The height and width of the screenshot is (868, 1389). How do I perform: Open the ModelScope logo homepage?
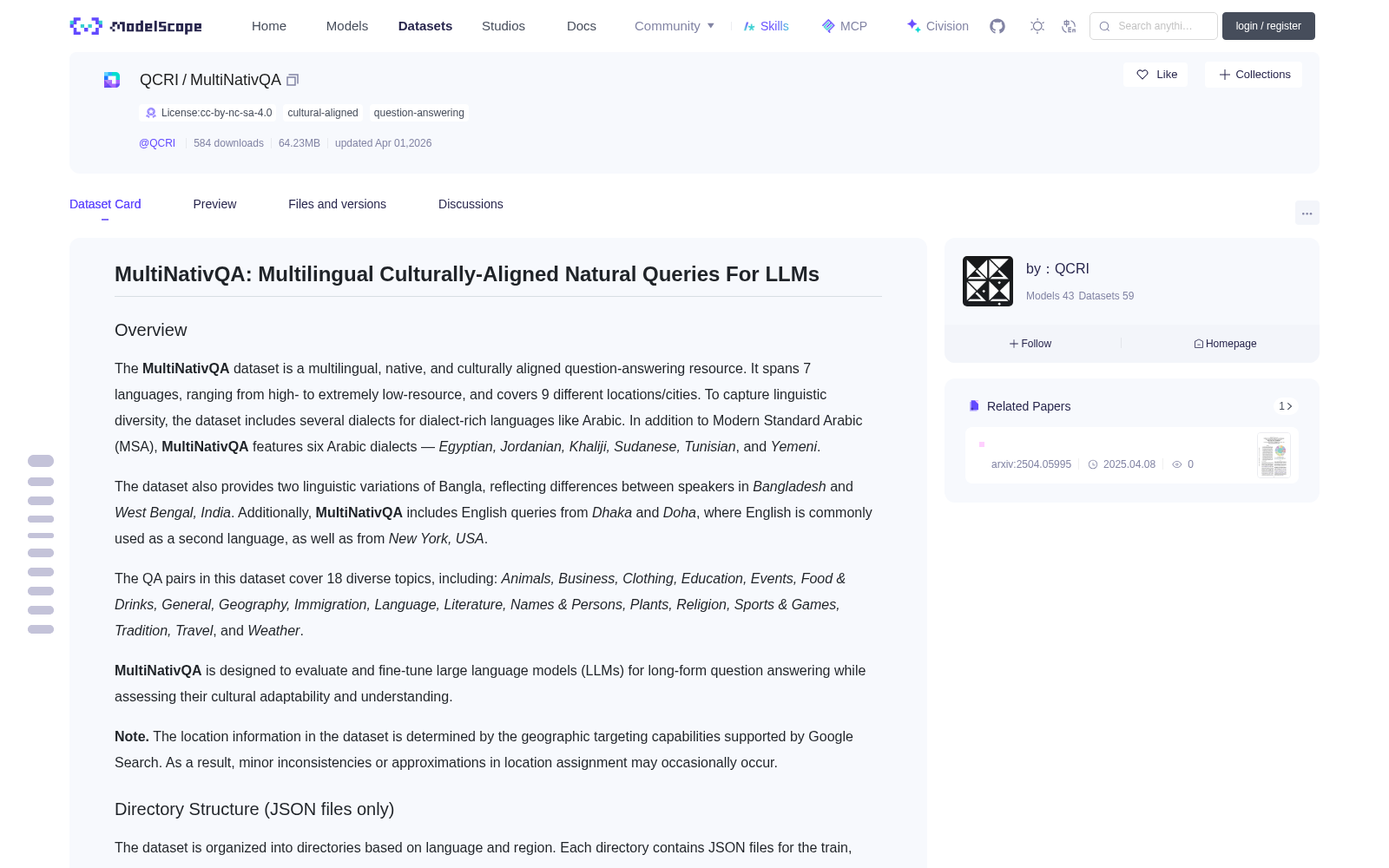click(x=136, y=26)
